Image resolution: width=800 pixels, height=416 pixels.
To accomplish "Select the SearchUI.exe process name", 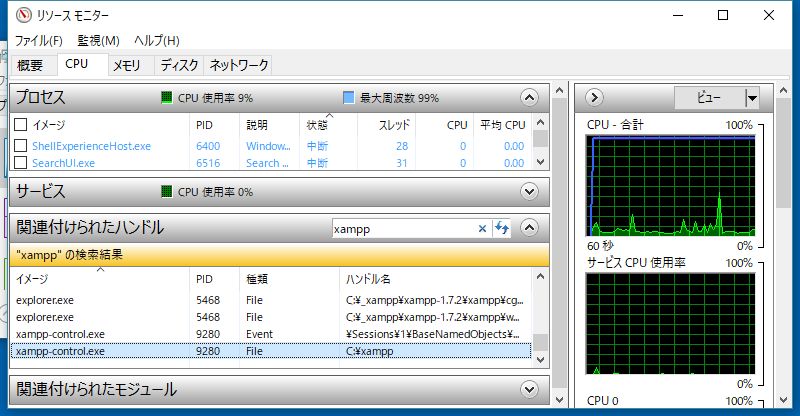I will coord(63,163).
